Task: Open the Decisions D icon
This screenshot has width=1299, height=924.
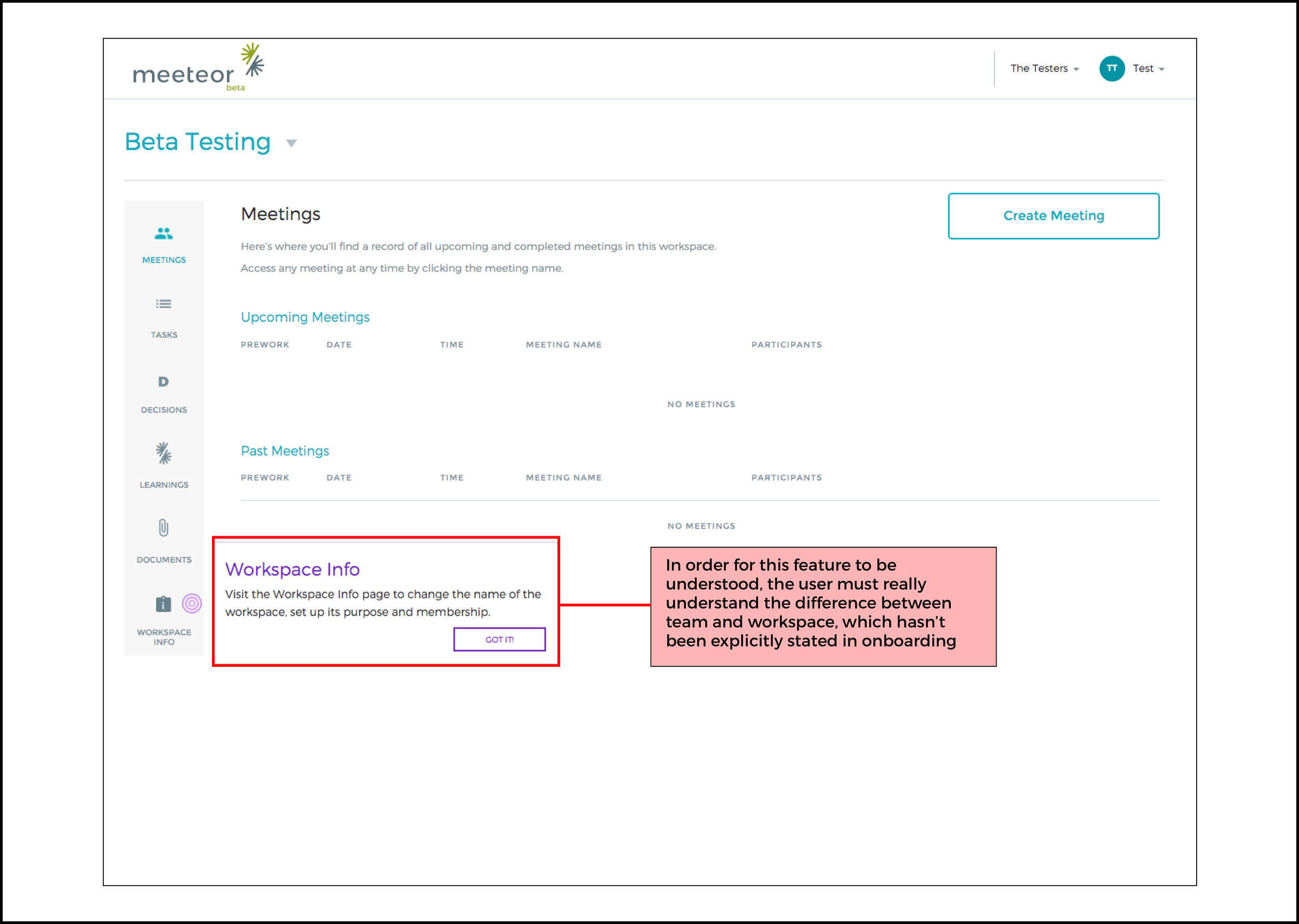Action: point(163,381)
